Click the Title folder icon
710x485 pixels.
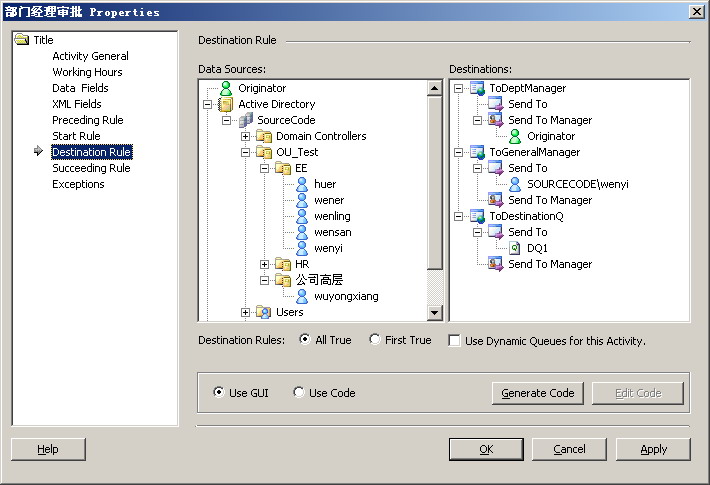(22, 39)
